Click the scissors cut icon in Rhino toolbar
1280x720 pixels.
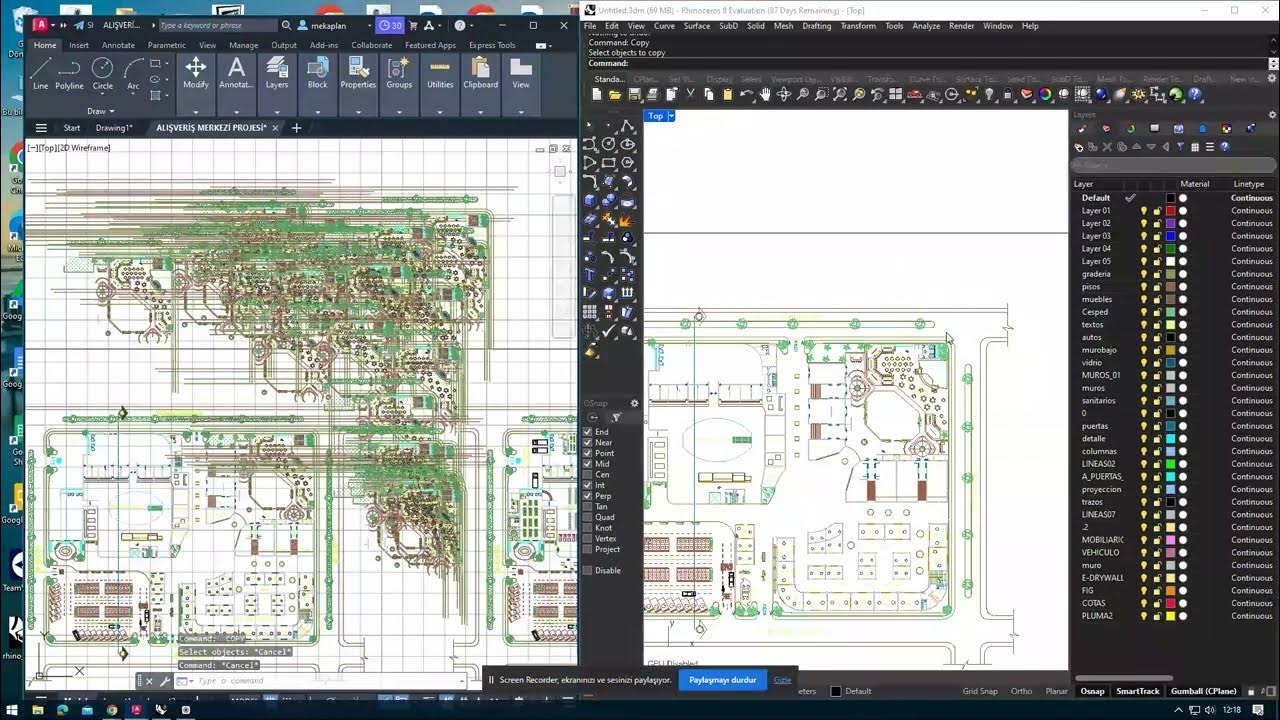[690, 94]
